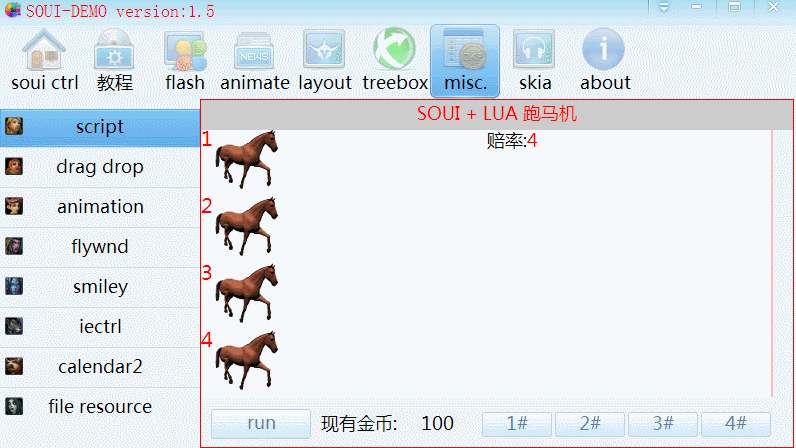Image resolution: width=796 pixels, height=448 pixels.
Task: Start the race with run button
Action: pos(261,424)
